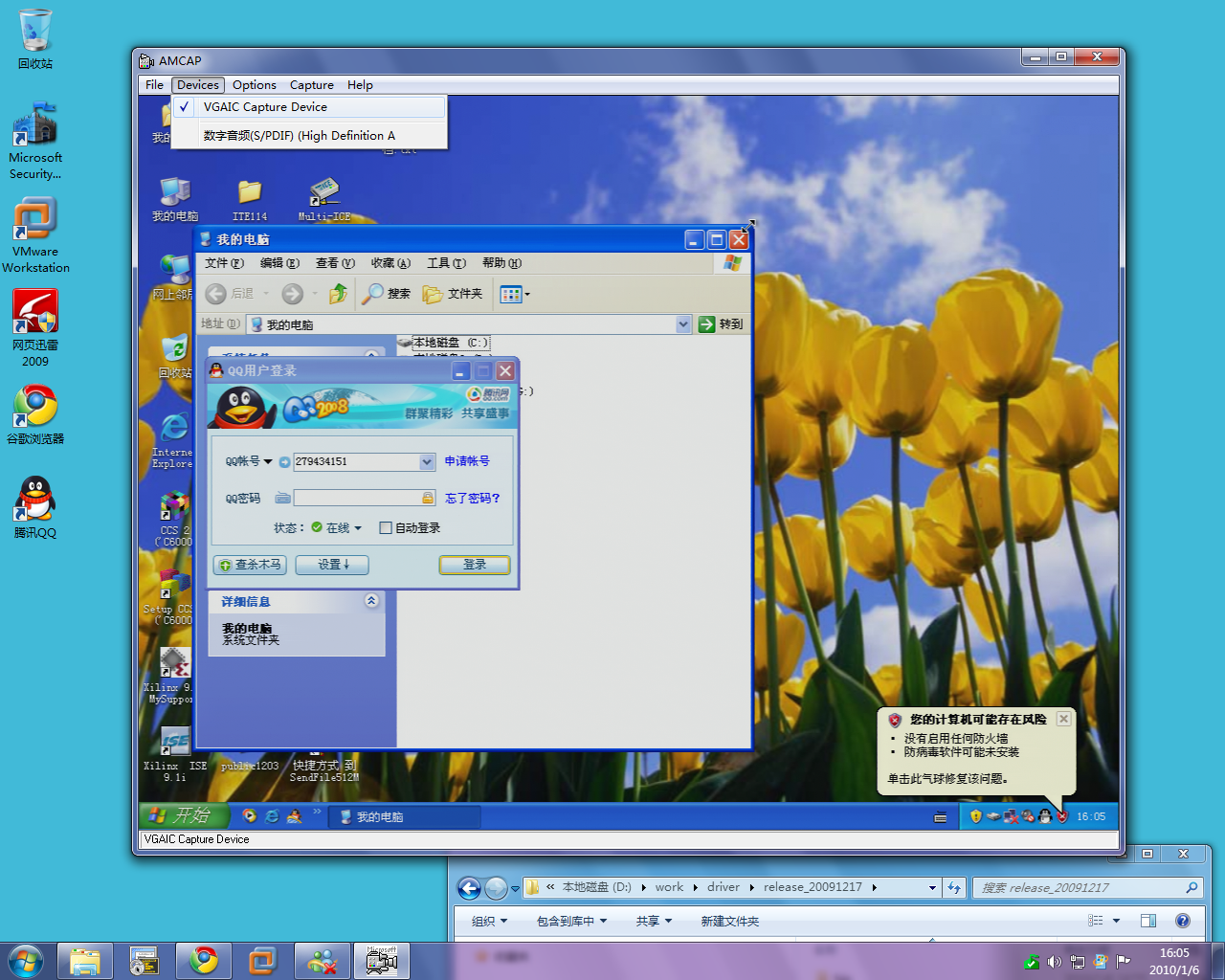Select the 腾讯QQ desktop shortcut

pos(35,507)
